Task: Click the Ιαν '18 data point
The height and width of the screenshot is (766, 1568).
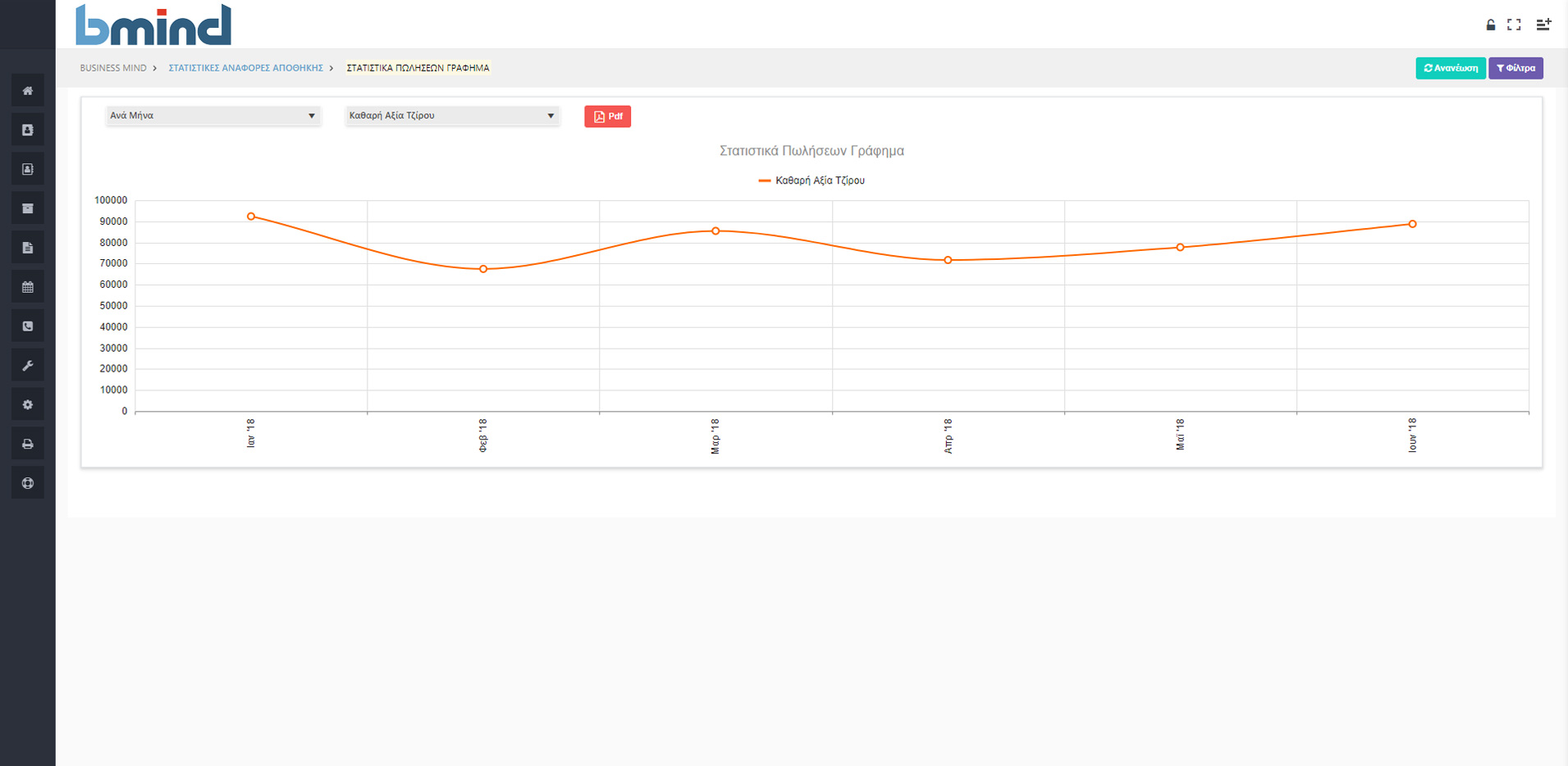Action: 251,217
